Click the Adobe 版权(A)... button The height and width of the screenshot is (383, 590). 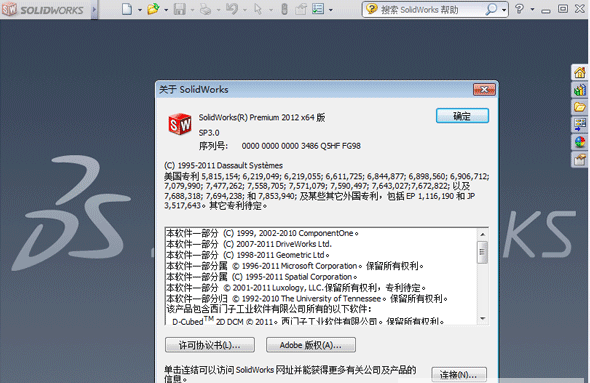click(x=311, y=345)
